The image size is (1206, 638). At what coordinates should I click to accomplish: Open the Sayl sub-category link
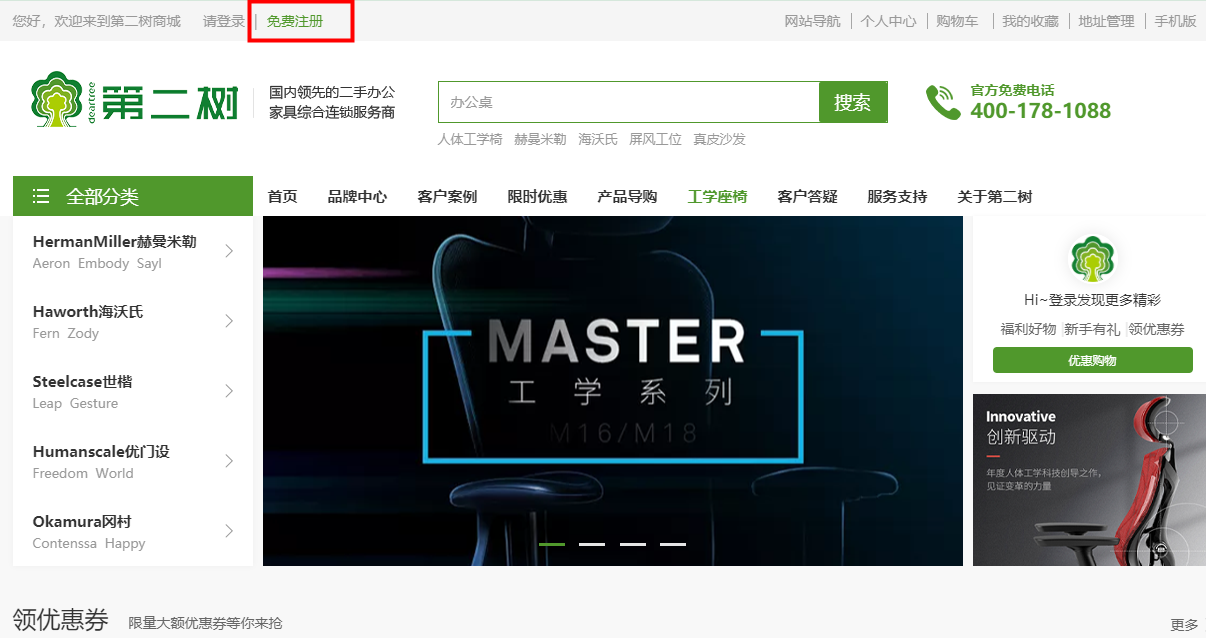149,264
